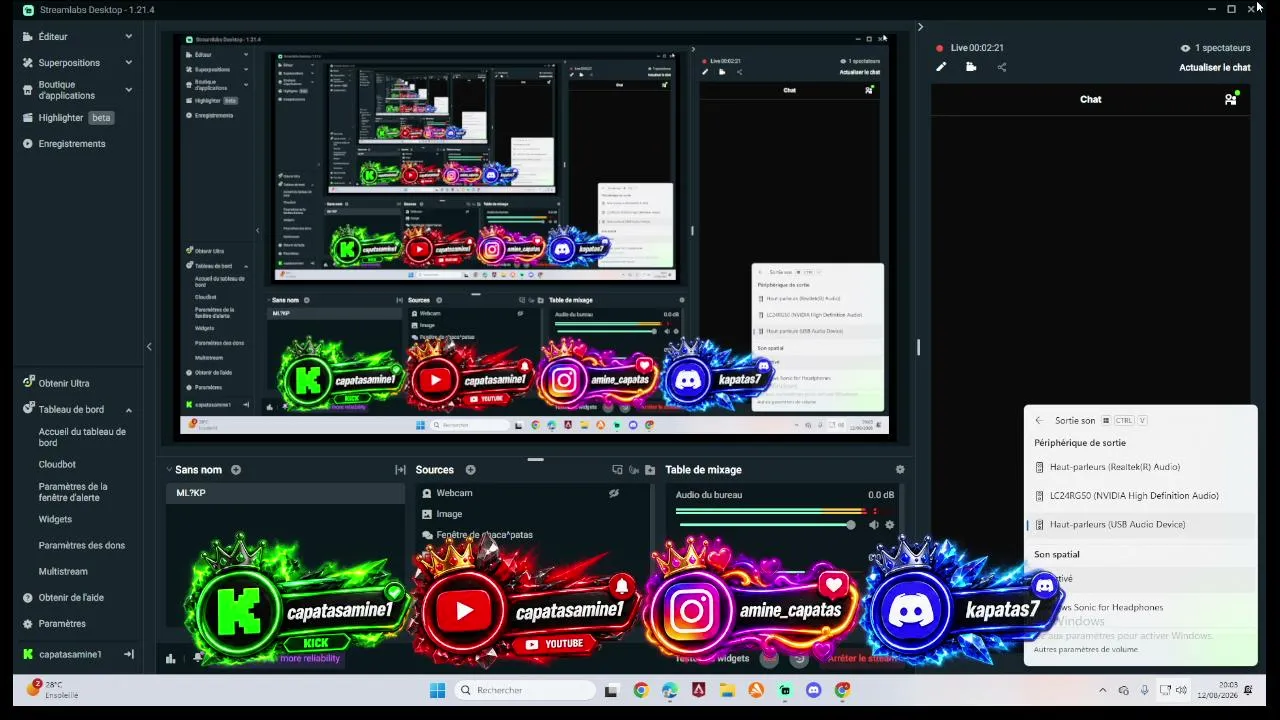Click the Superpositions sidebar icon

click(28, 62)
